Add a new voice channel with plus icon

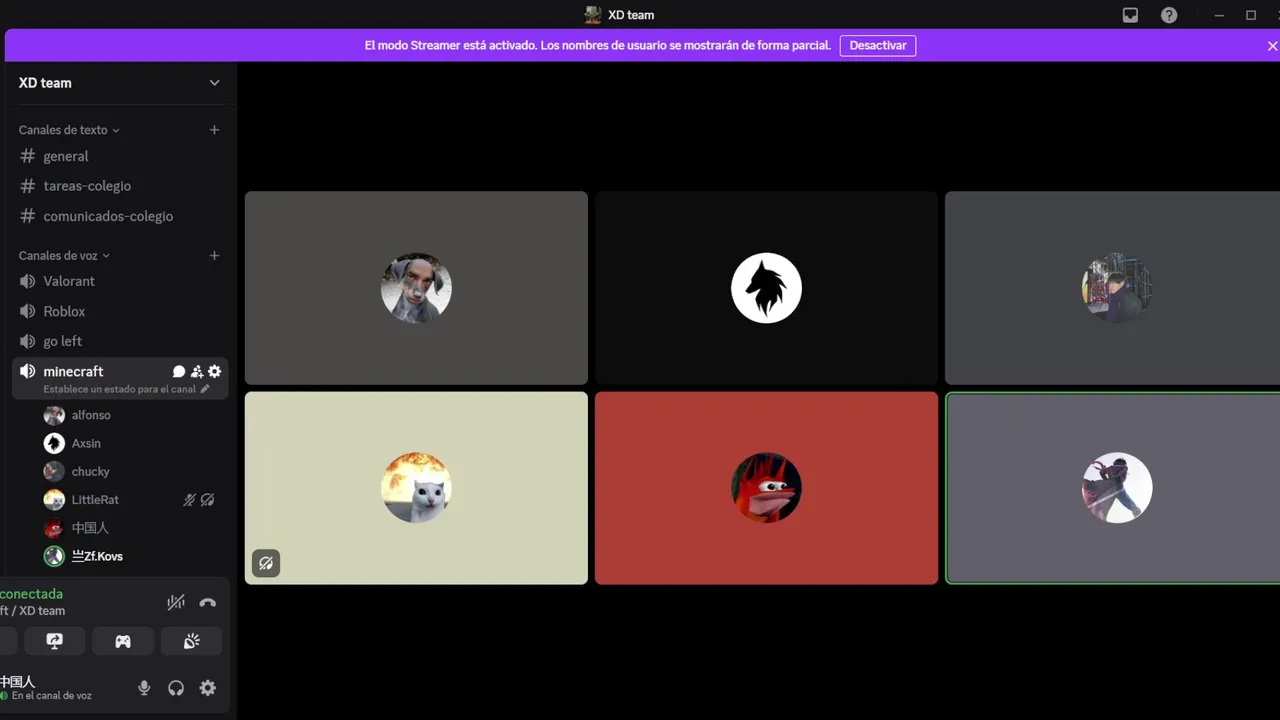tap(214, 256)
